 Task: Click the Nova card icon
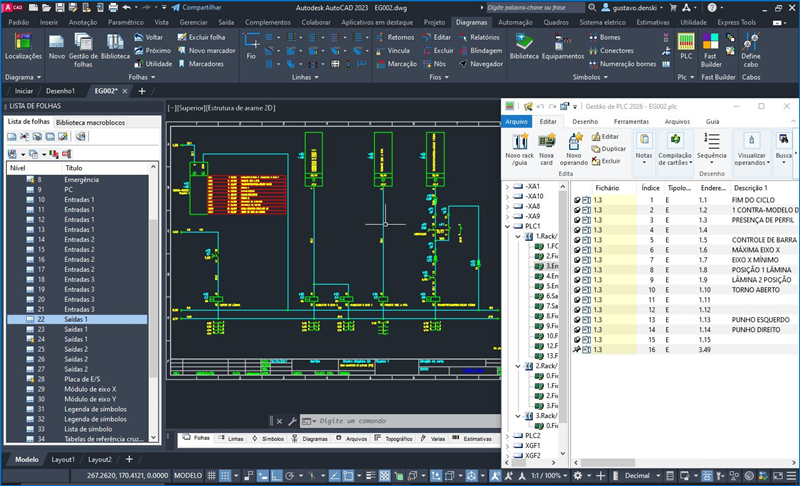[547, 145]
